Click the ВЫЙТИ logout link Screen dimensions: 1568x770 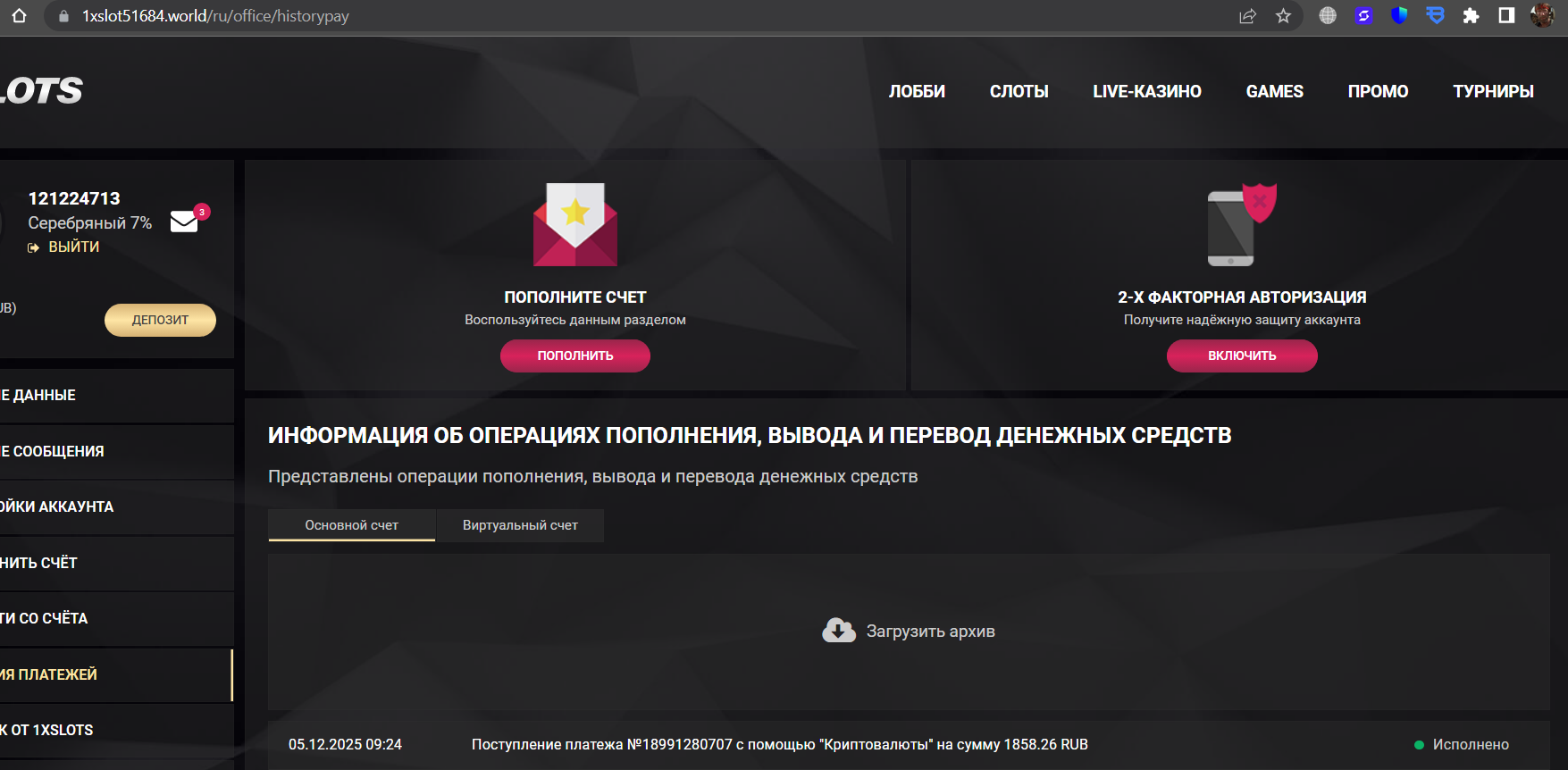point(74,247)
